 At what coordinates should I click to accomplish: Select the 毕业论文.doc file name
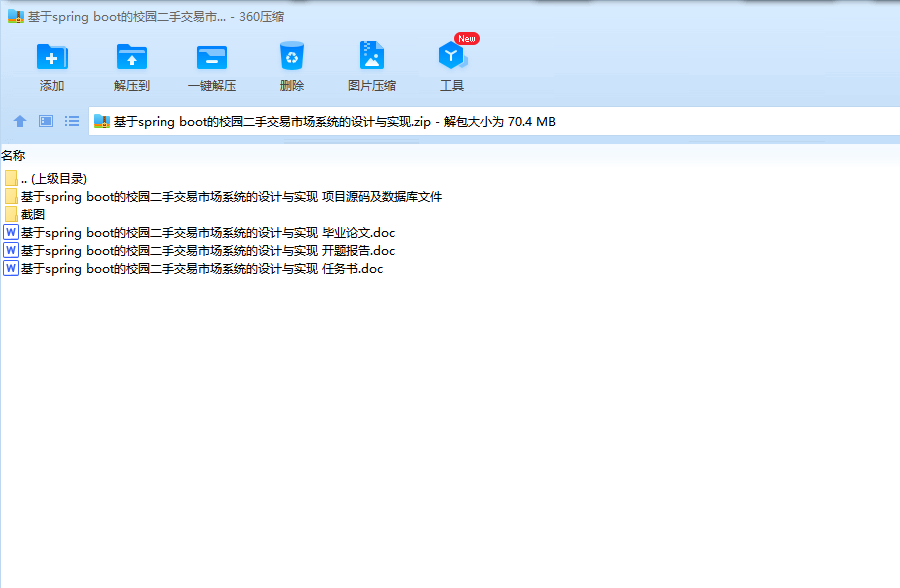coord(208,233)
